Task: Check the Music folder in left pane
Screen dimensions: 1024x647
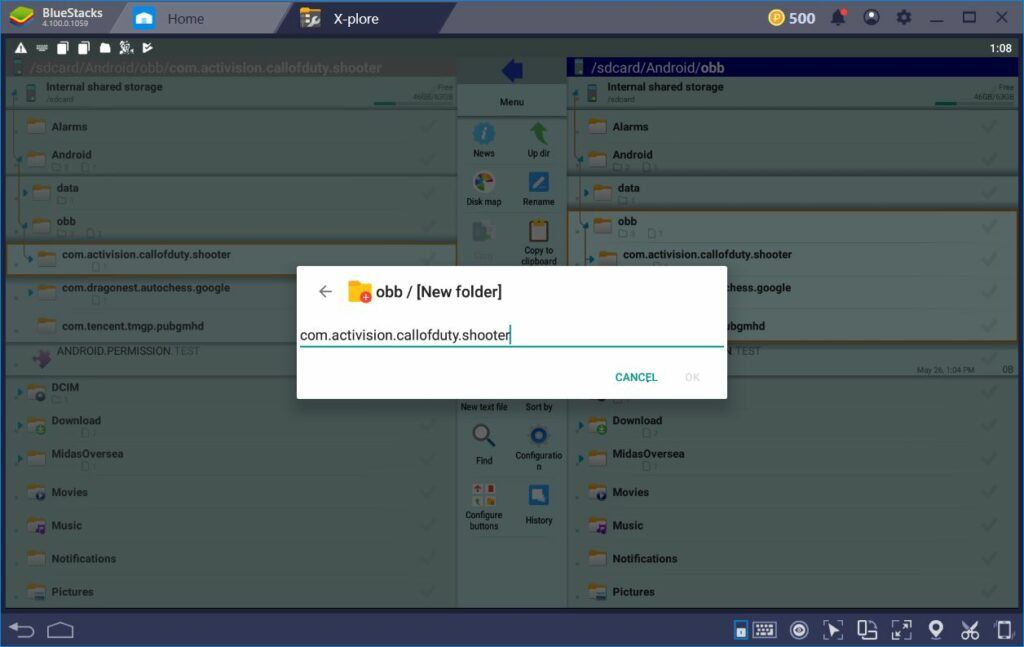Action: tap(428, 526)
